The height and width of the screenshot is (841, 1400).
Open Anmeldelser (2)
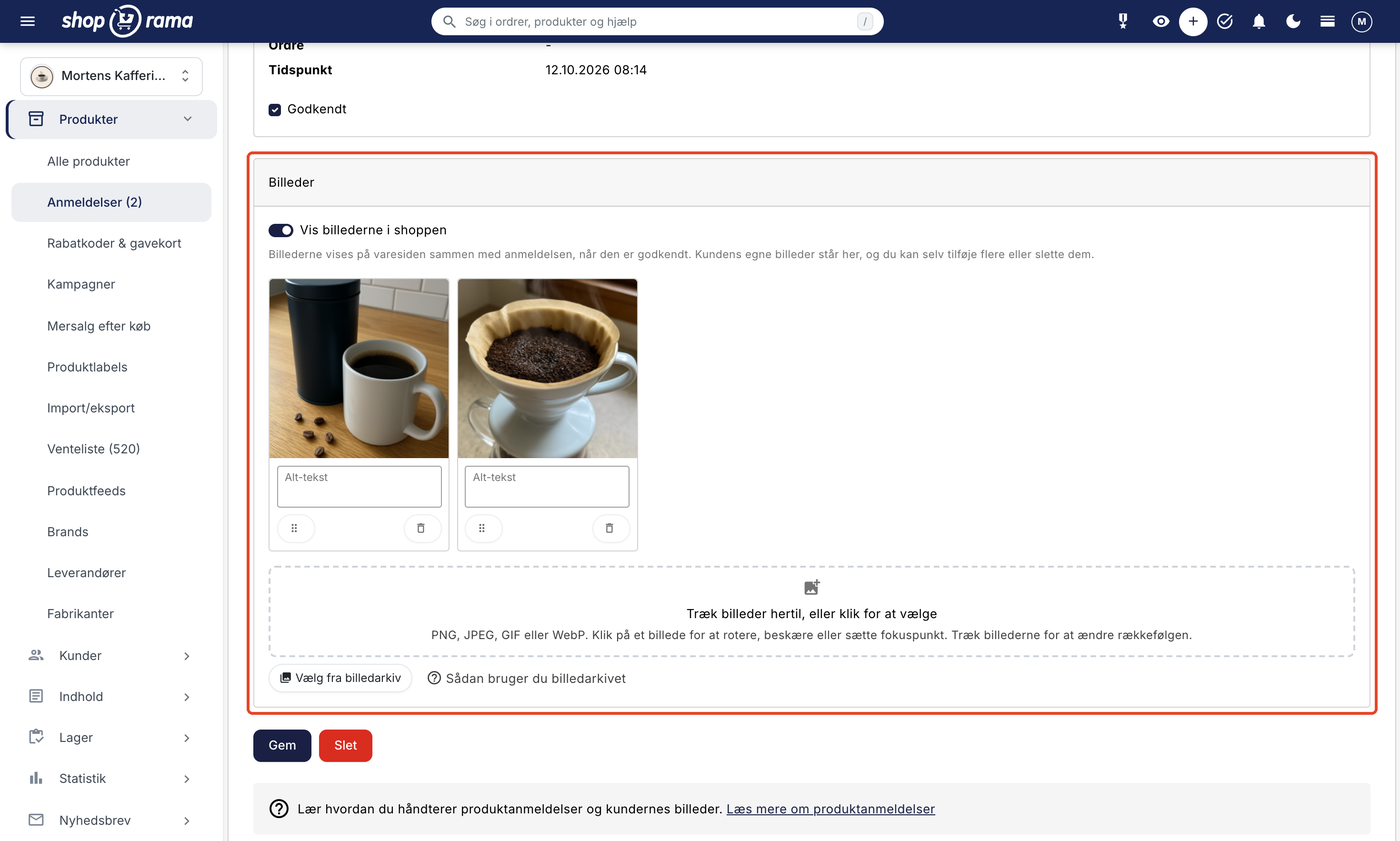tap(111, 202)
